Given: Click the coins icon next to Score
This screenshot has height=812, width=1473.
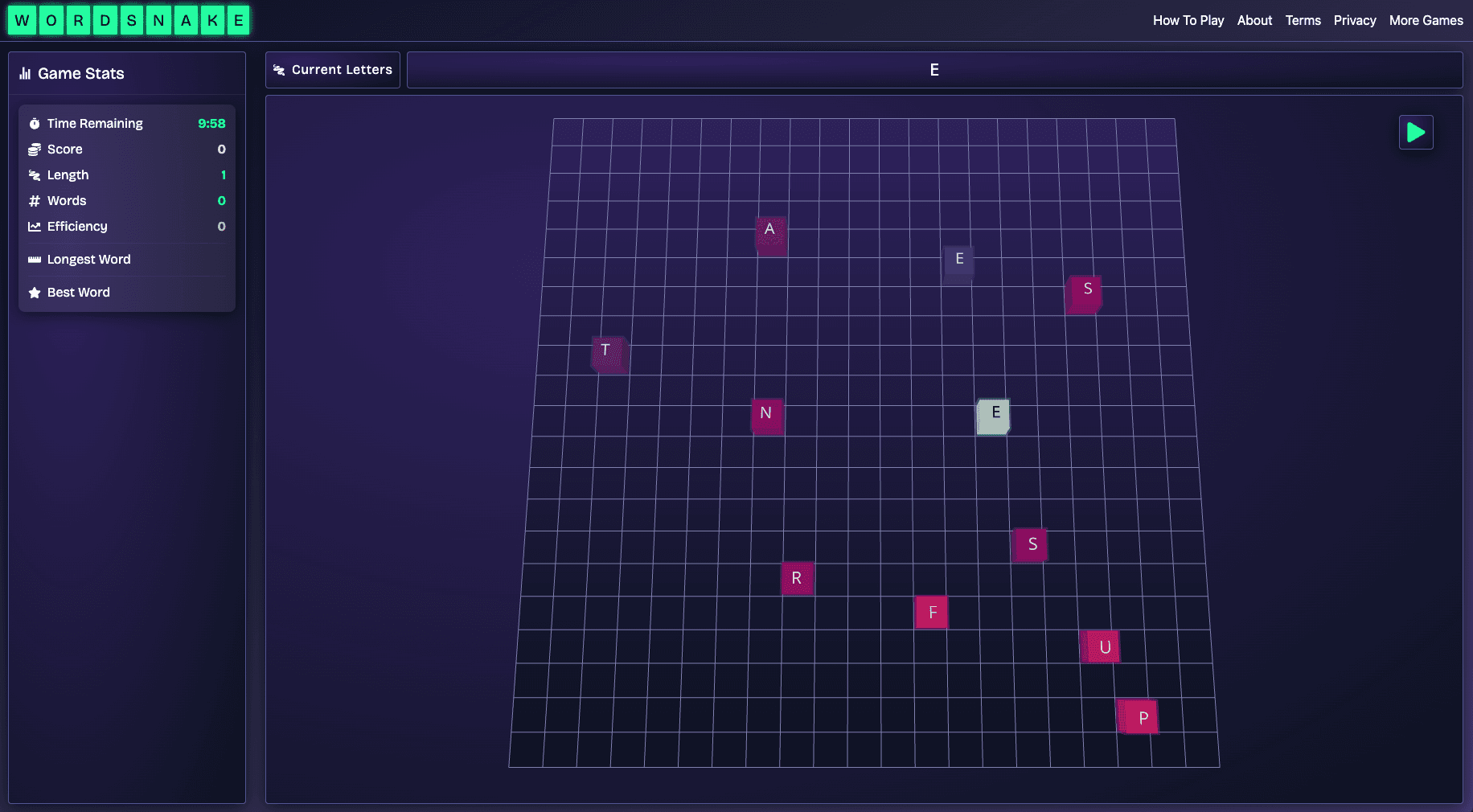Looking at the screenshot, I should coord(35,150).
